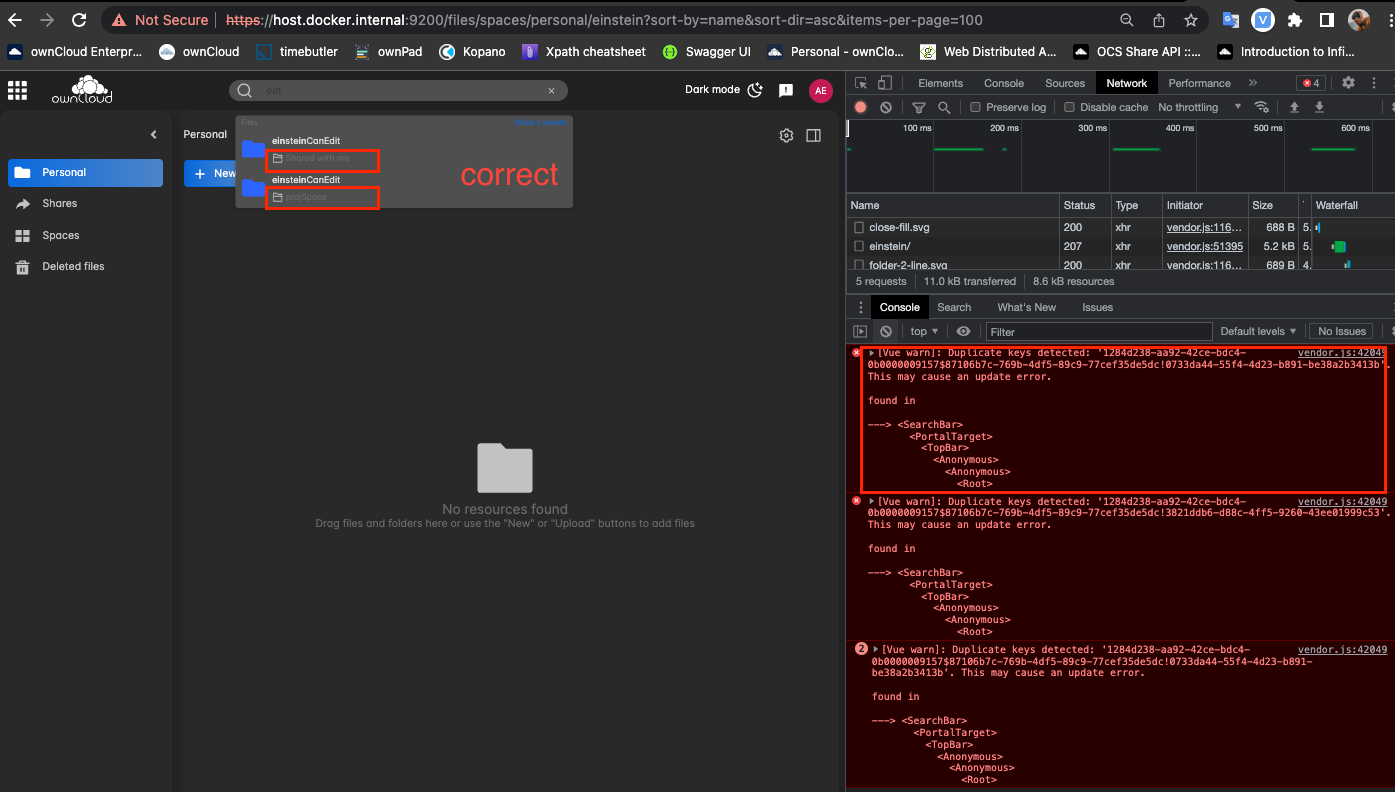Clear the network request log
This screenshot has width=1395, height=792.
(x=886, y=107)
